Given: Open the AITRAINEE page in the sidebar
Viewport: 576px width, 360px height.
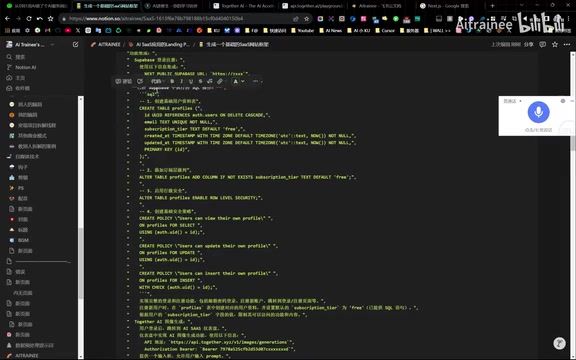Looking at the screenshot, I should [23, 356].
